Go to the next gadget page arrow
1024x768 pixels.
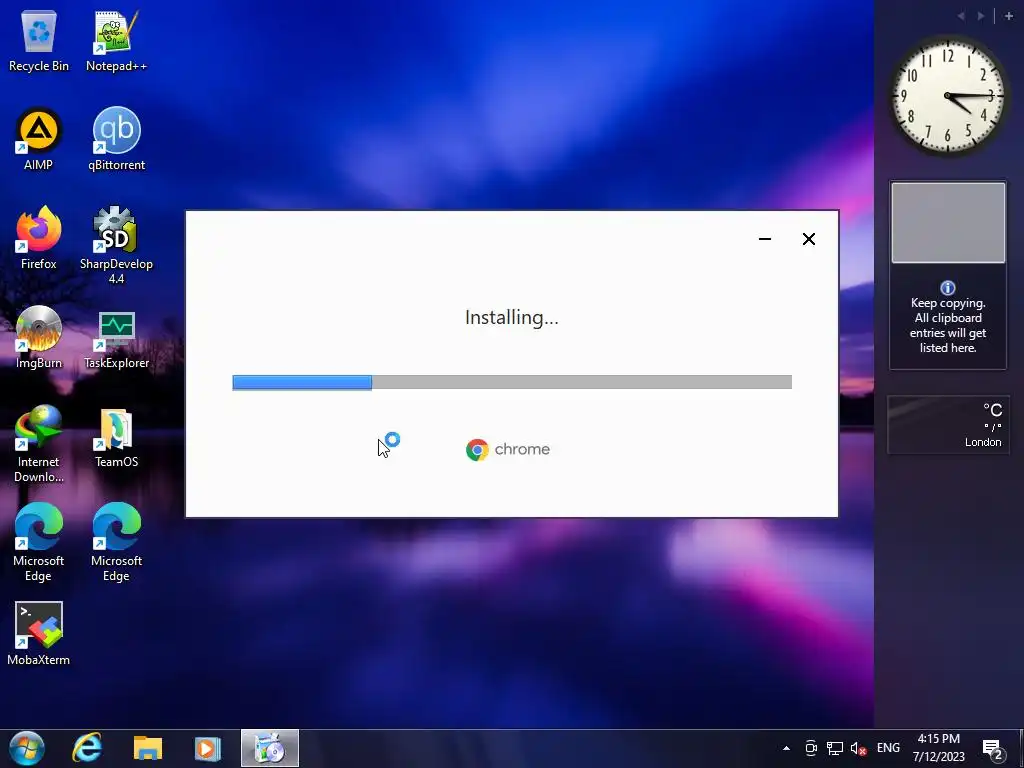click(x=980, y=16)
